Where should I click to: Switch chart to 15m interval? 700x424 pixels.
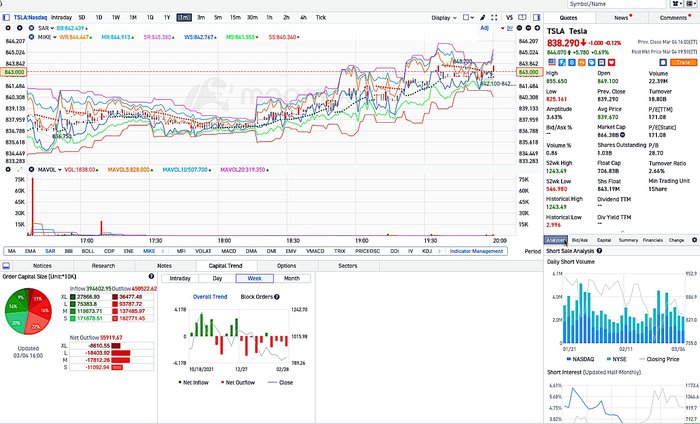pyautogui.click(x=235, y=17)
